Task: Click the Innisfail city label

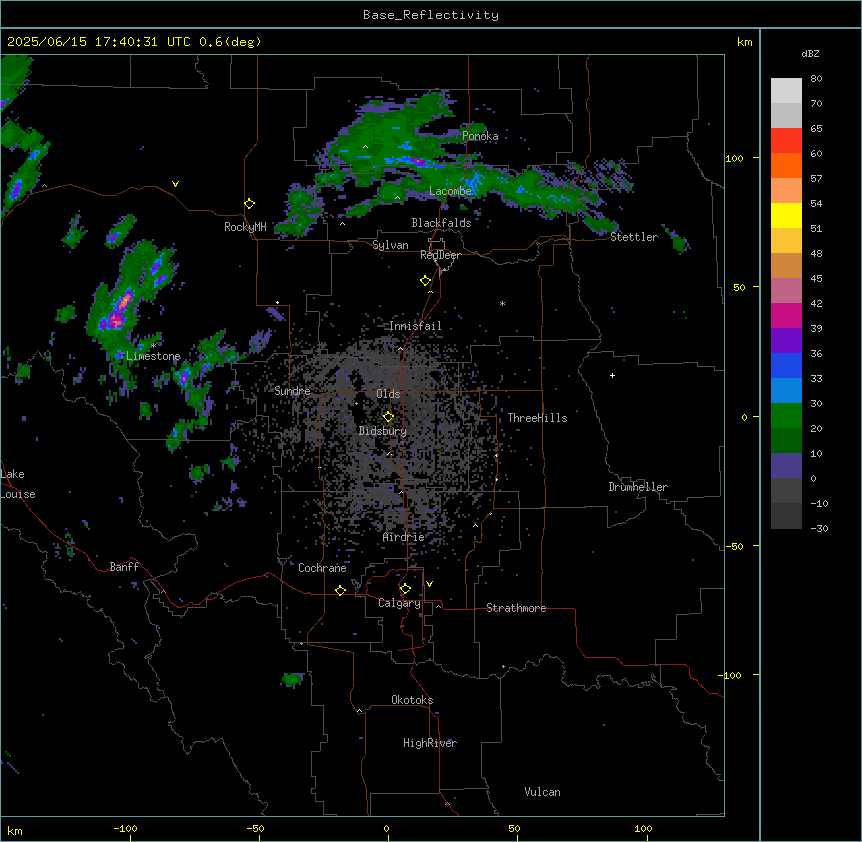Action: tap(415, 326)
